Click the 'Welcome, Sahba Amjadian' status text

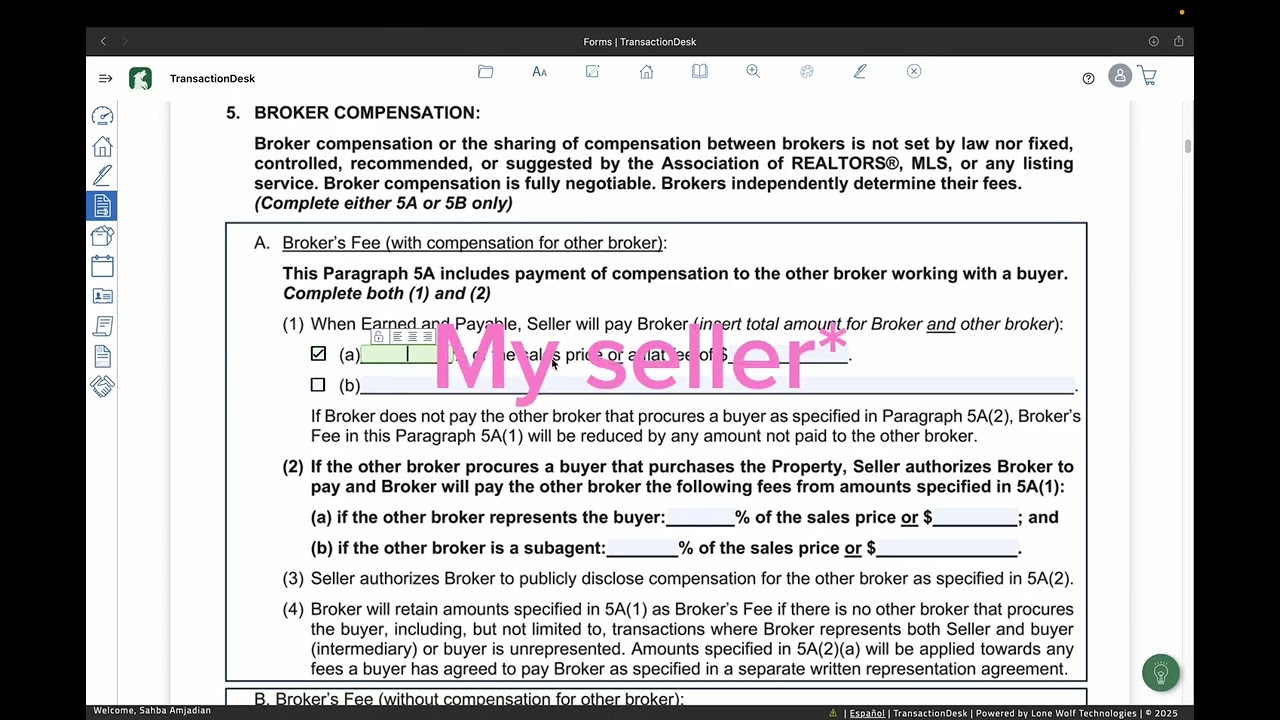point(152,711)
